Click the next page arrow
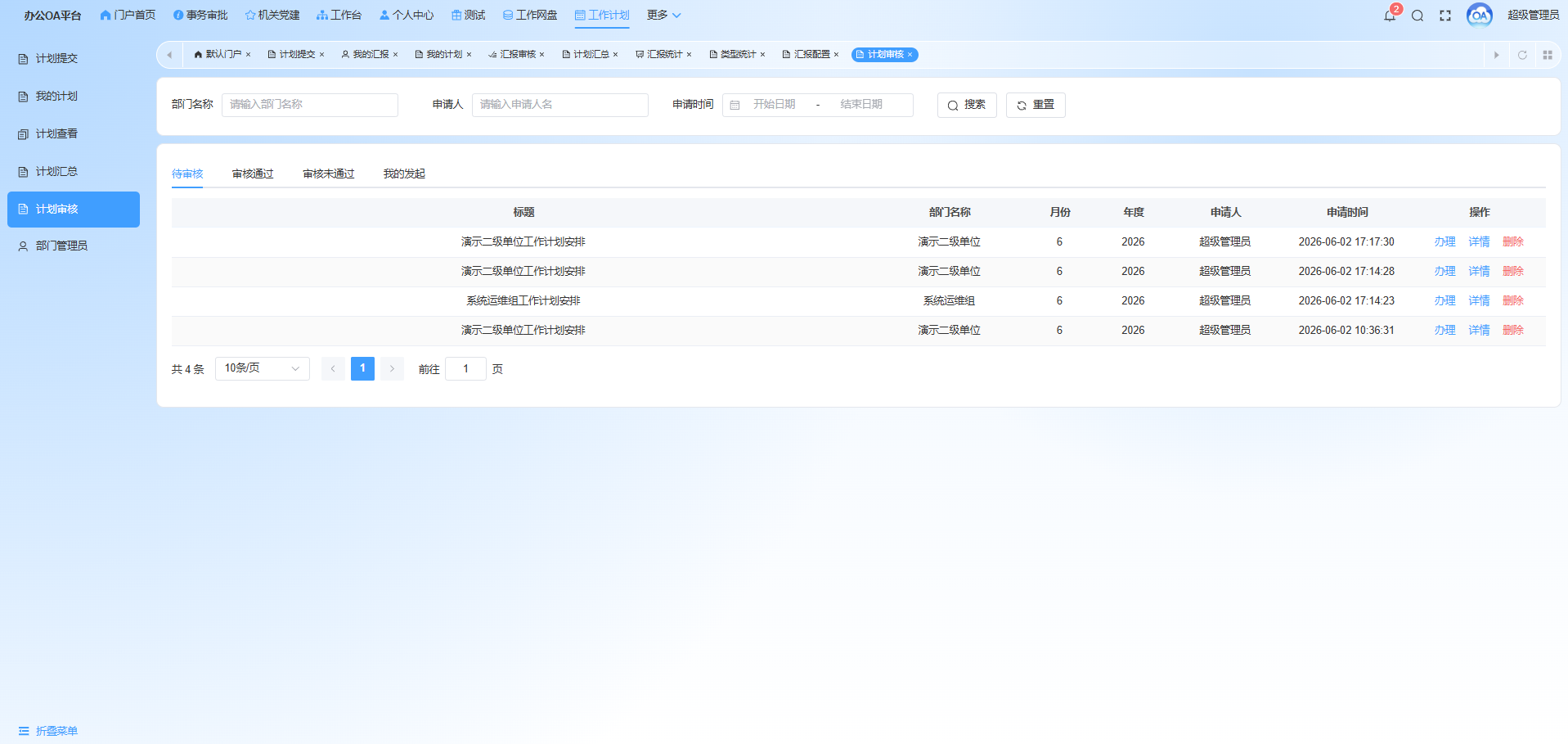Viewport: 1568px width, 744px height. [392, 369]
